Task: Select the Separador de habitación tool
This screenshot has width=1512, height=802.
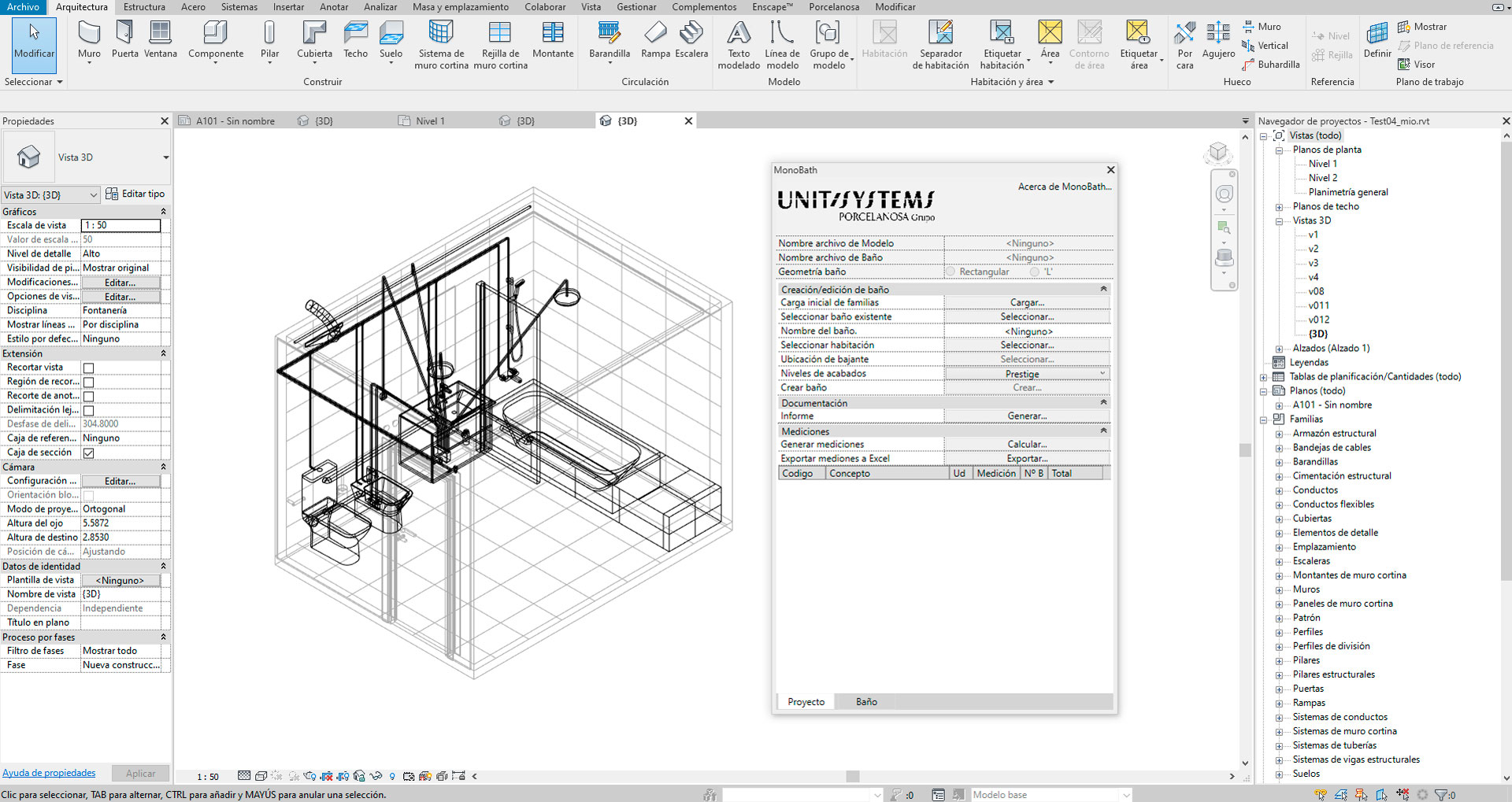Action: pyautogui.click(x=940, y=45)
